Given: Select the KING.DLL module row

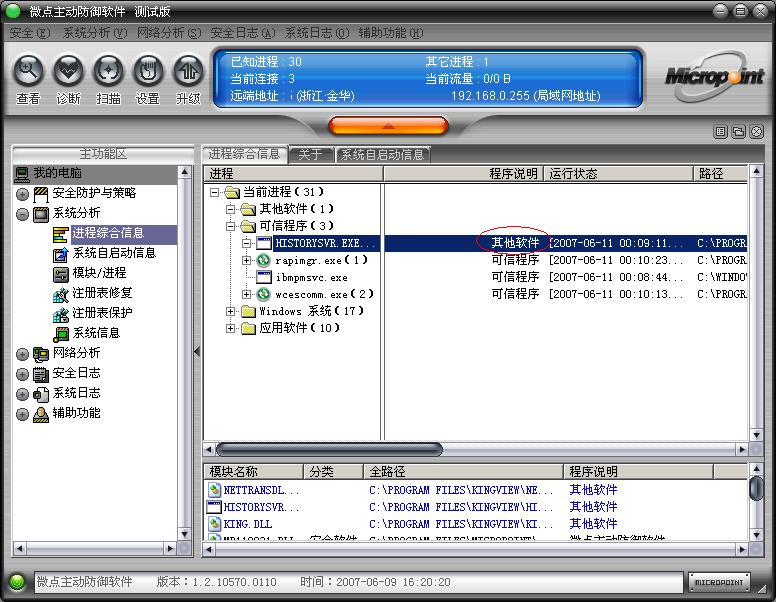Looking at the screenshot, I should tap(475, 524).
